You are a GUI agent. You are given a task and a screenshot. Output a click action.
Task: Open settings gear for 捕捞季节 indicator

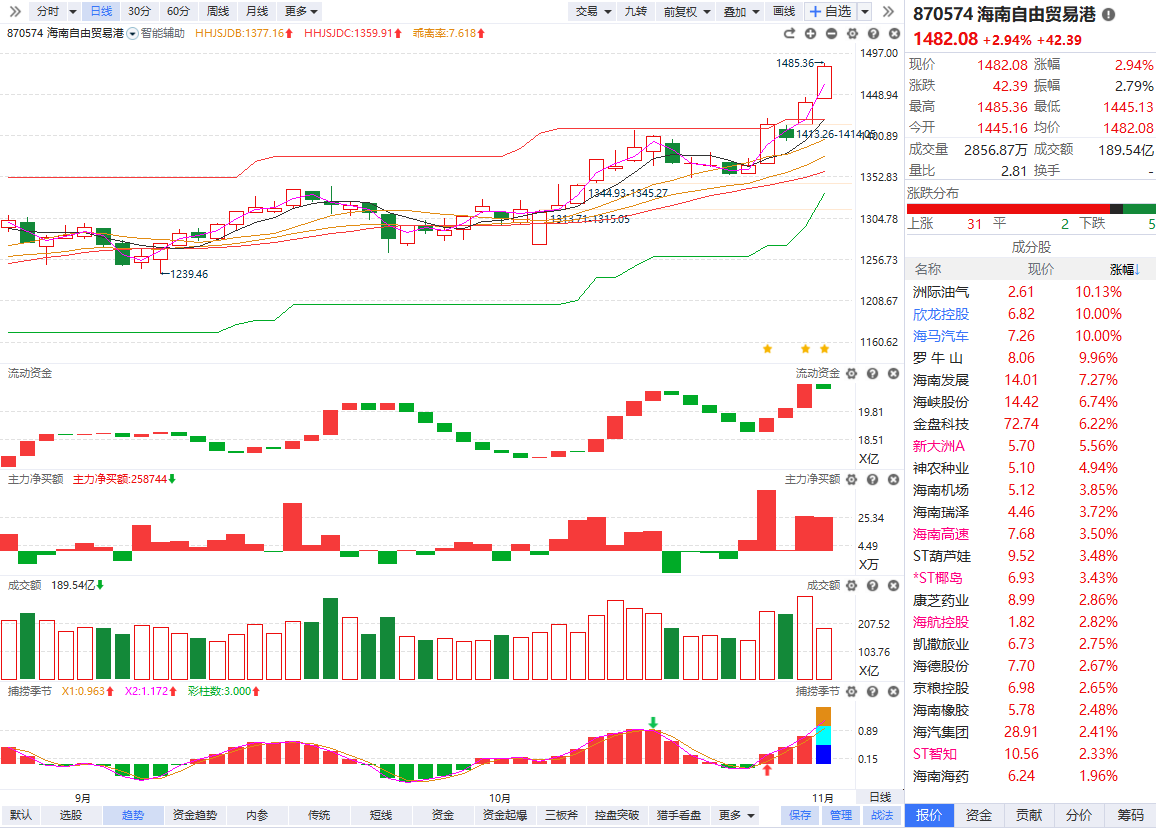point(852,691)
